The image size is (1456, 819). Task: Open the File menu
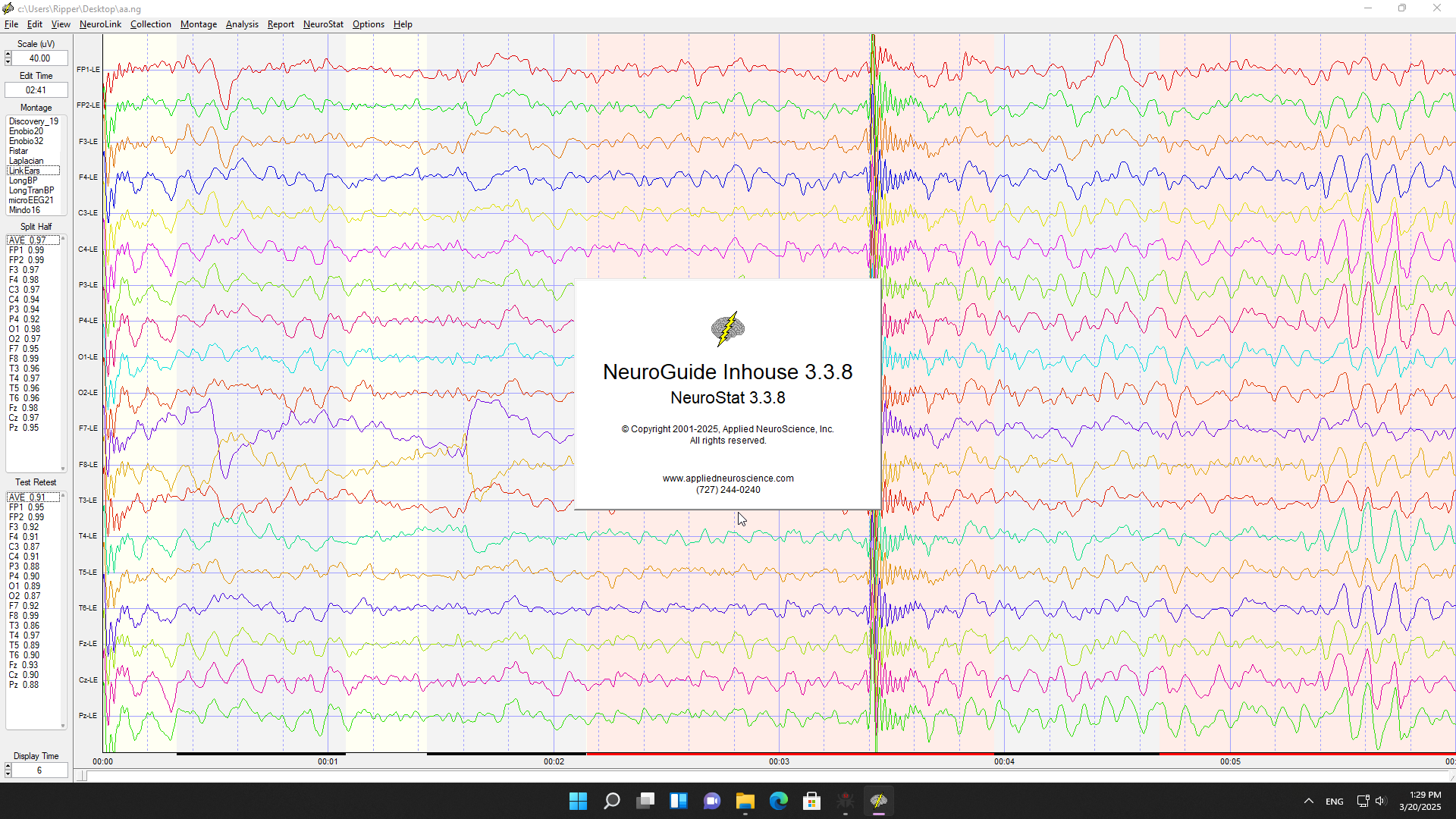tap(11, 24)
